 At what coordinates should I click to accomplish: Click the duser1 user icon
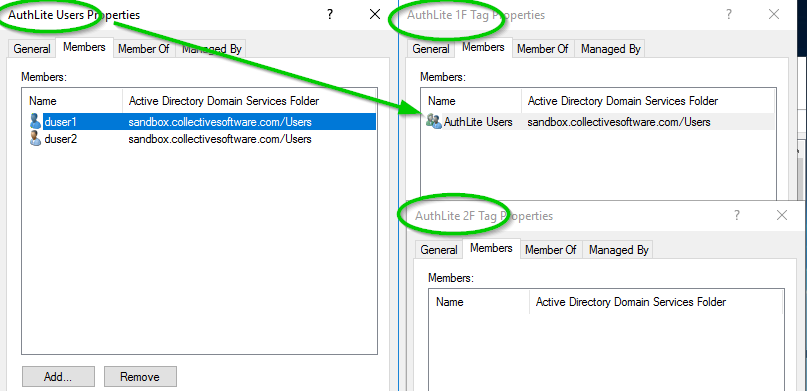pyautogui.click(x=35, y=122)
